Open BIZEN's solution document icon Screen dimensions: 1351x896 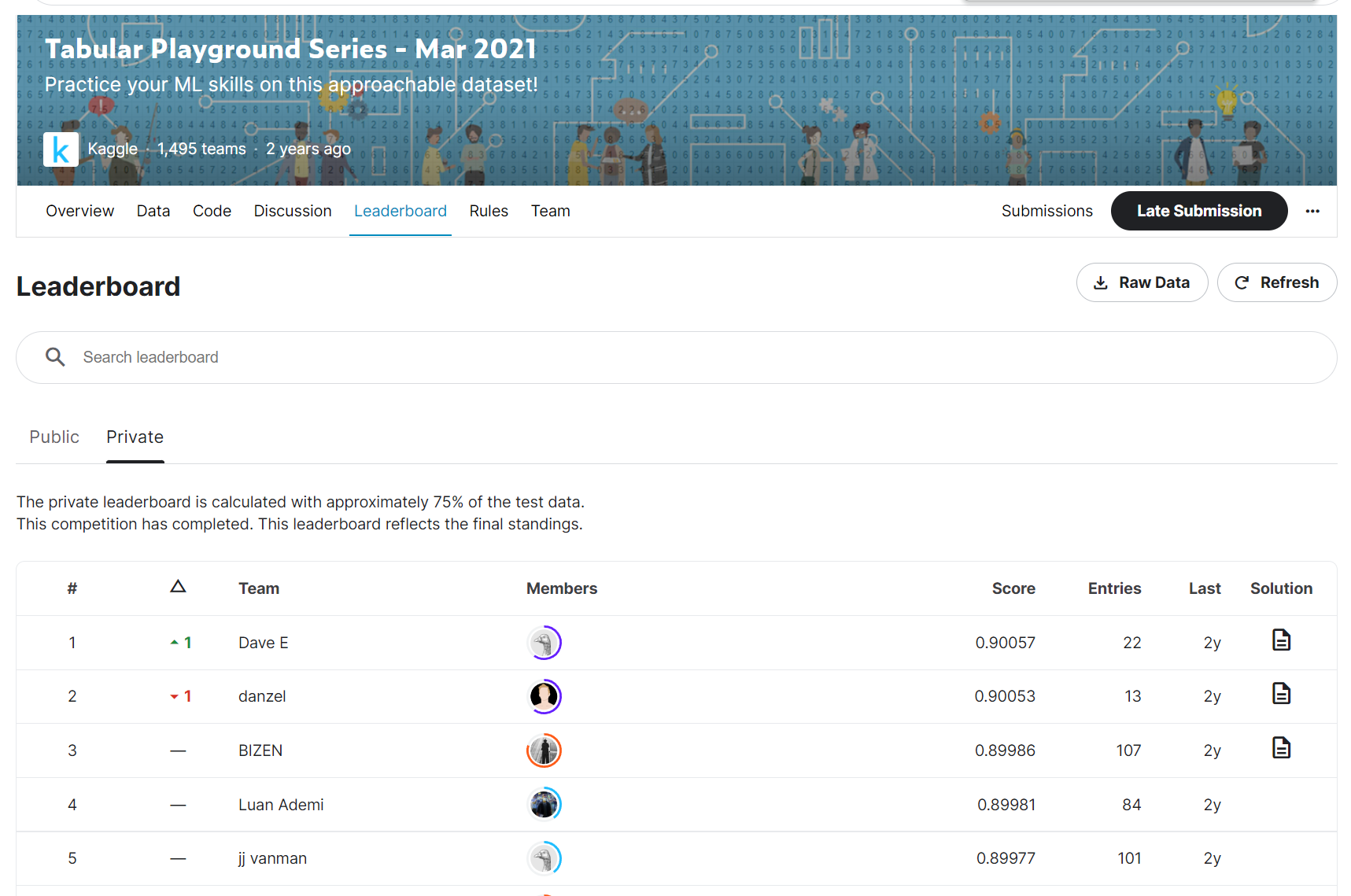[1281, 748]
